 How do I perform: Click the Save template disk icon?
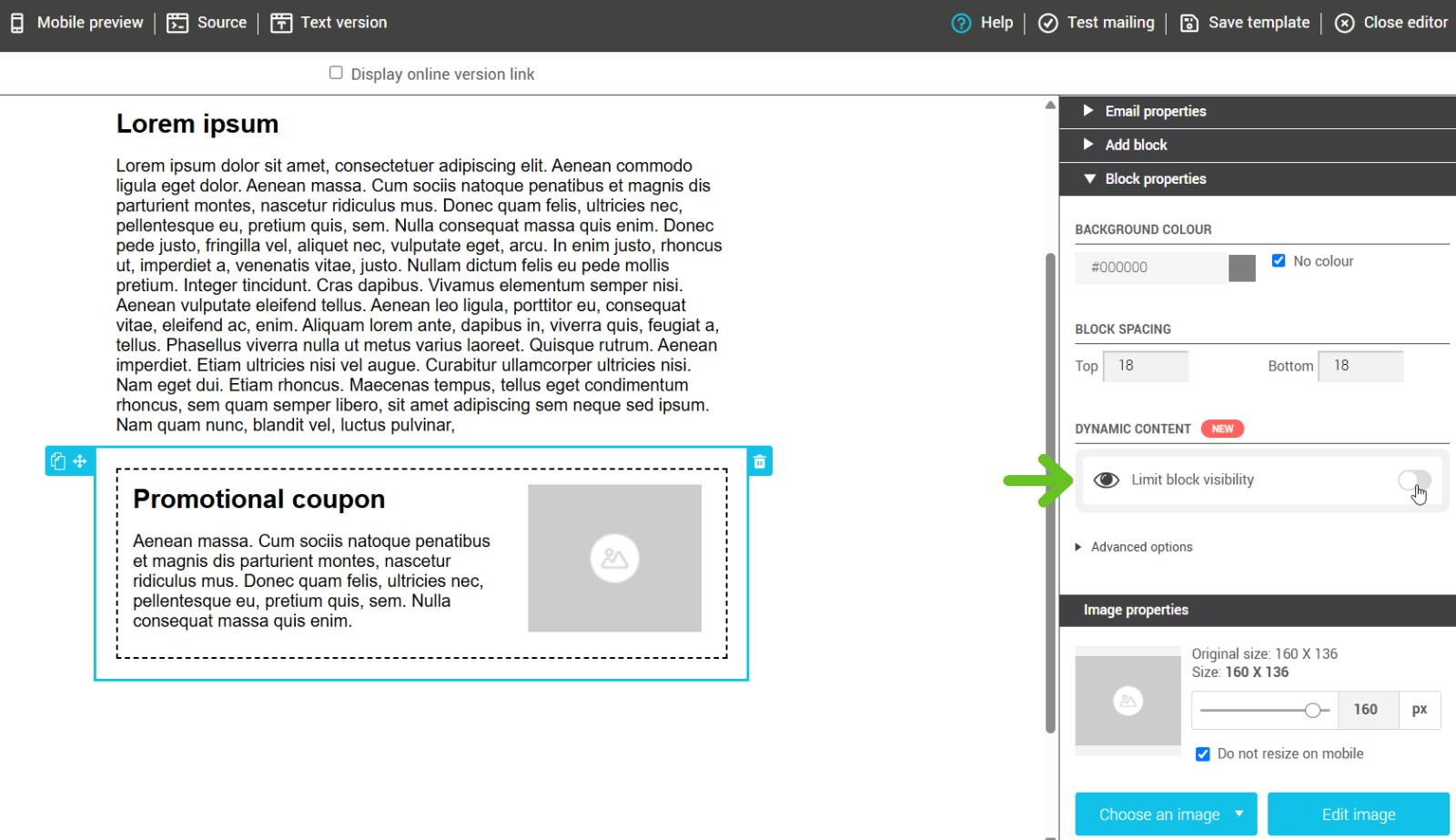[x=1189, y=23]
